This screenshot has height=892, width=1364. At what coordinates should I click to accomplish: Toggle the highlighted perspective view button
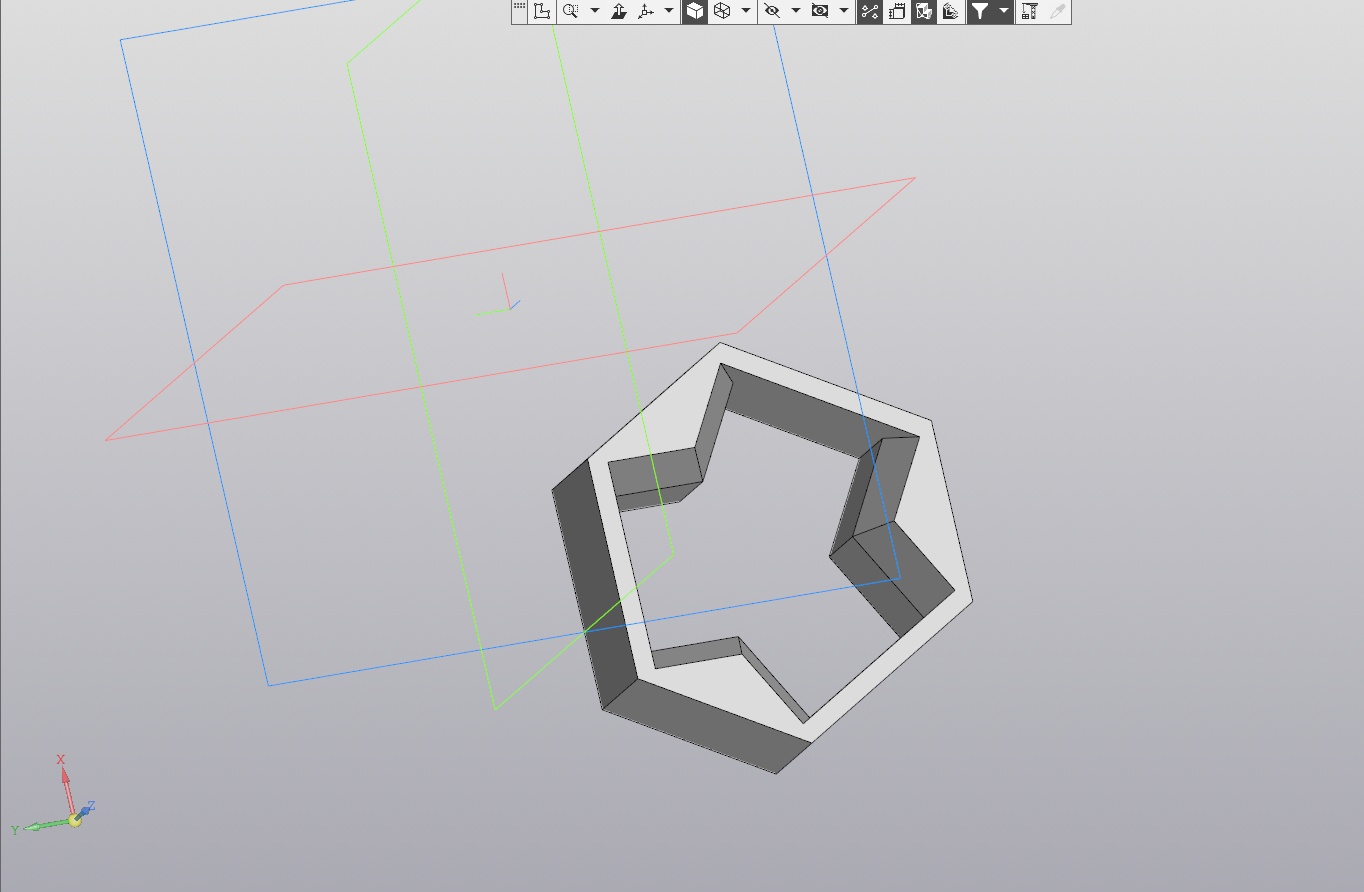click(x=924, y=11)
